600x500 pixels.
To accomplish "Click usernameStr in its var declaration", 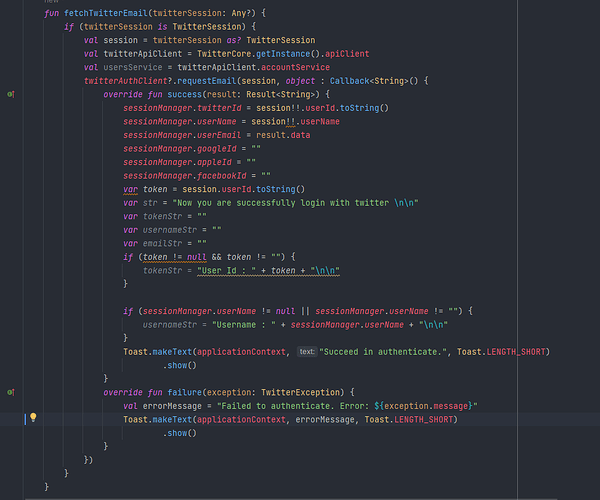I will click(x=170, y=230).
